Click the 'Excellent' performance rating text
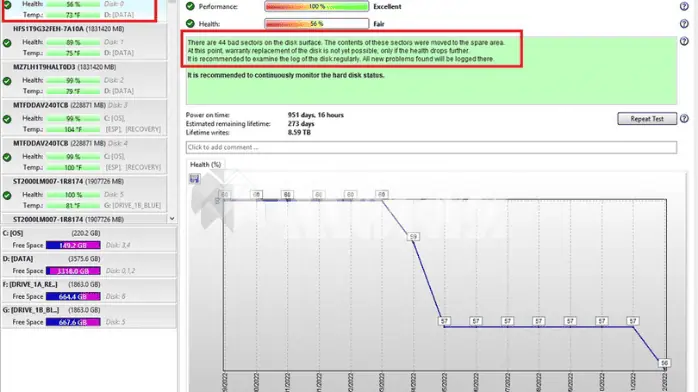This screenshot has width=698, height=392. 387,7
